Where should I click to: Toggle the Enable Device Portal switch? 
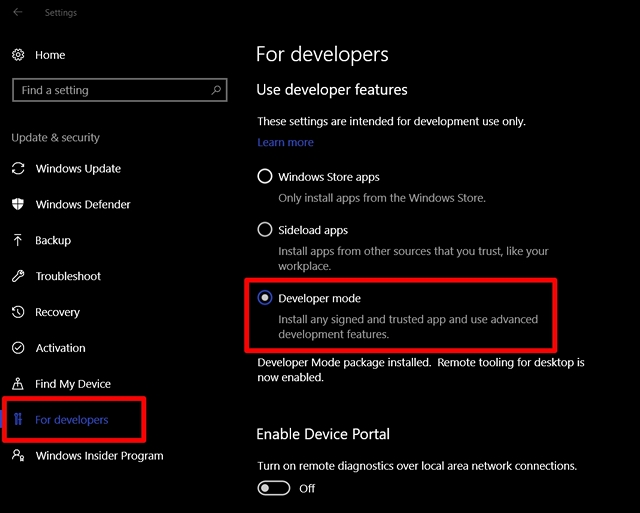[x=274, y=488]
